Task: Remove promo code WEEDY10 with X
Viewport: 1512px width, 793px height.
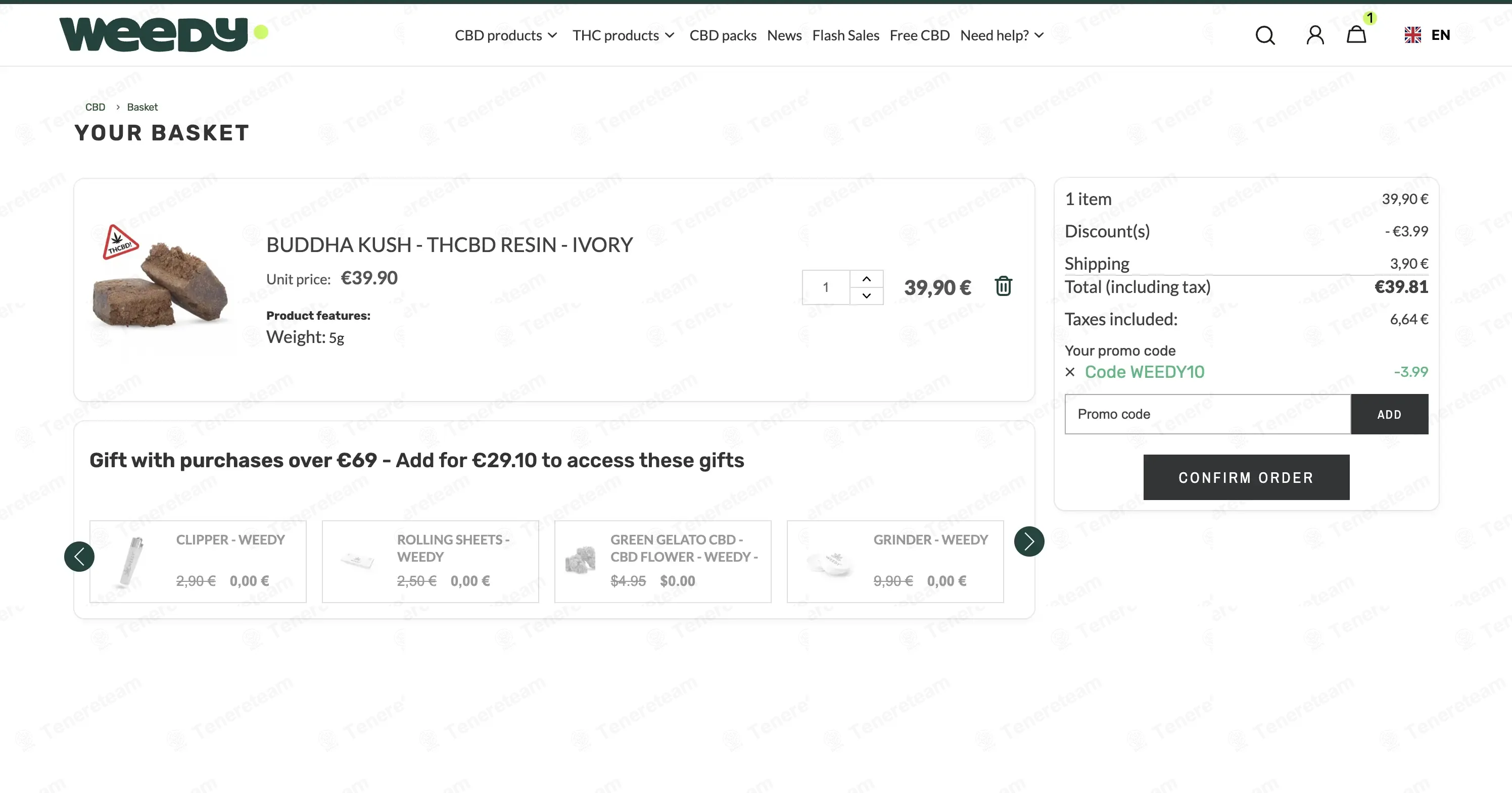Action: (x=1070, y=372)
